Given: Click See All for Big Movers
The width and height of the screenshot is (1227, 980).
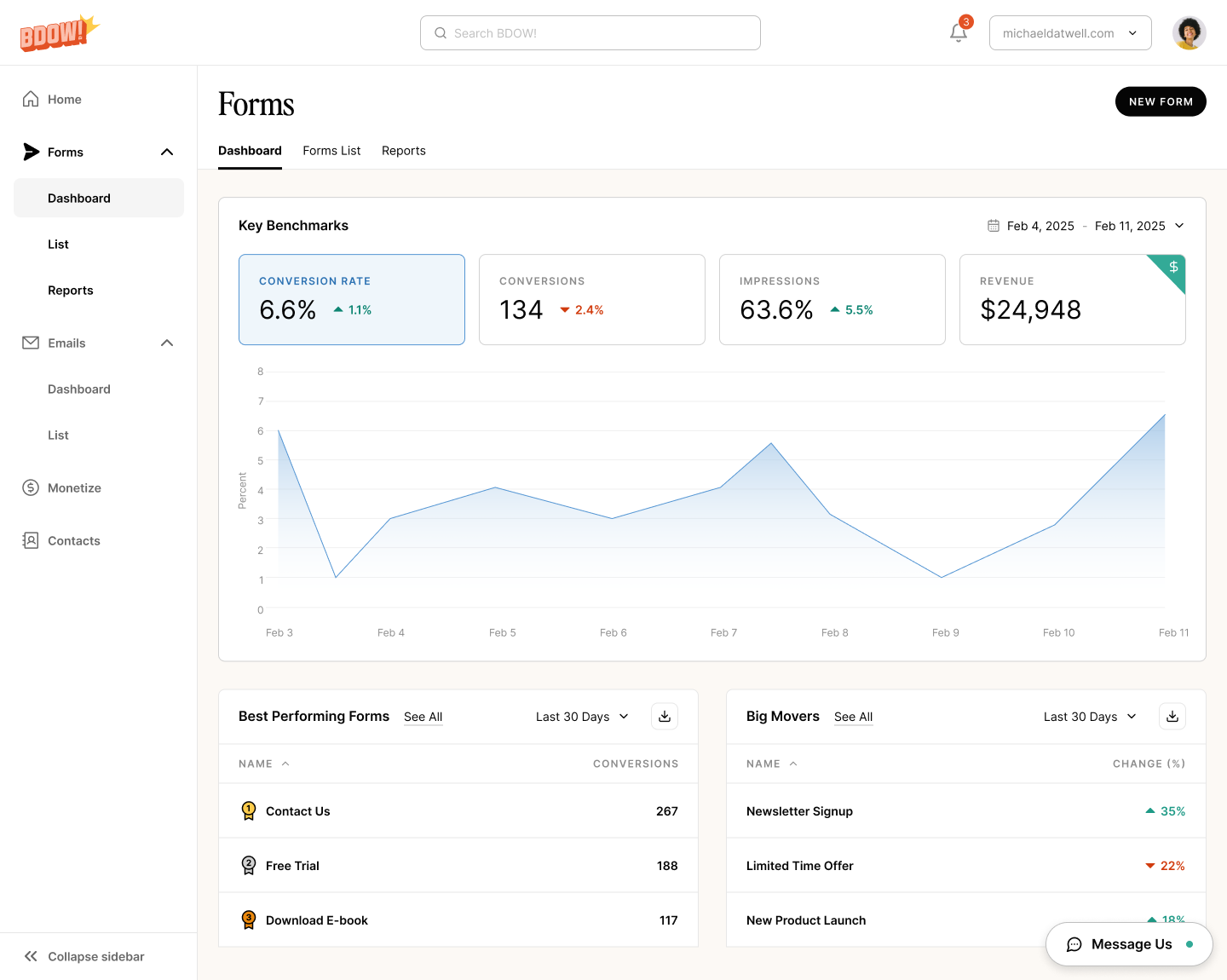Looking at the screenshot, I should click(854, 717).
